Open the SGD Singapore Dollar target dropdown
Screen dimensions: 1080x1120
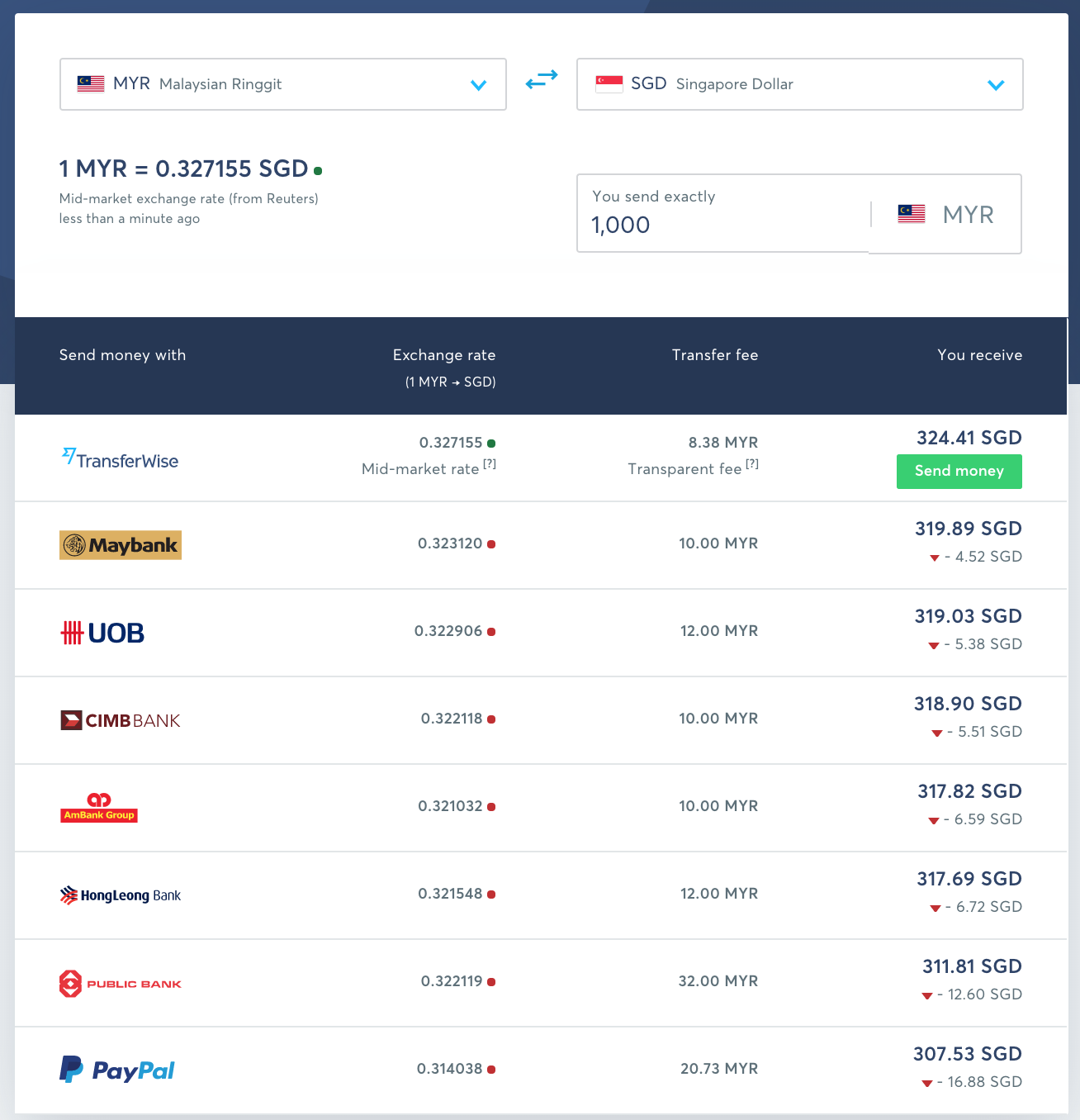(799, 84)
